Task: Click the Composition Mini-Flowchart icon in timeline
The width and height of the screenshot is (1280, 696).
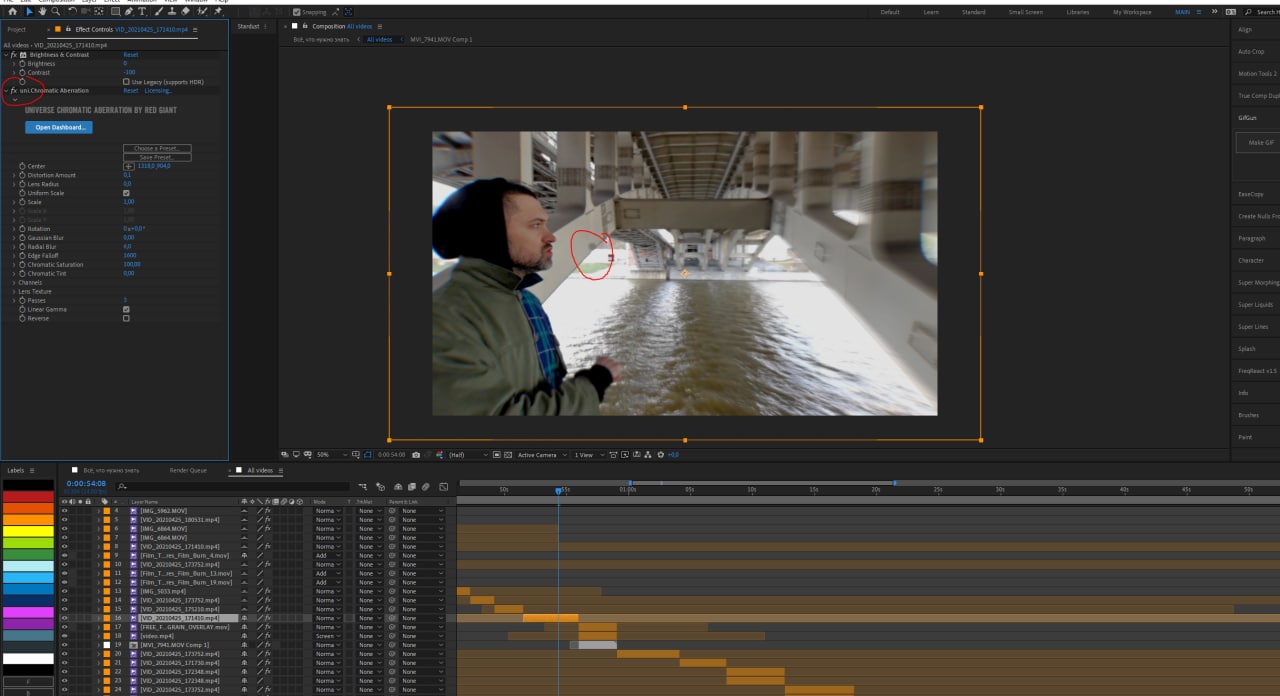Action: [x=363, y=486]
